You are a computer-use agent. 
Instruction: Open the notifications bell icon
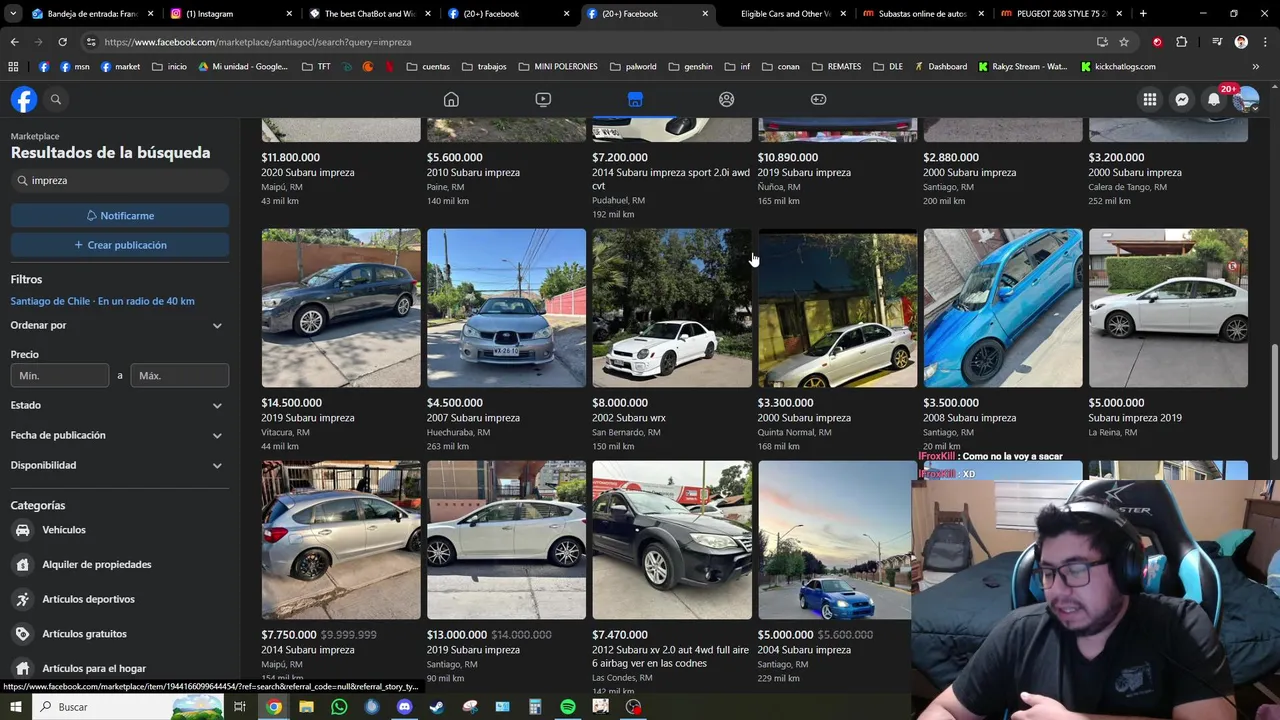[x=1214, y=99]
